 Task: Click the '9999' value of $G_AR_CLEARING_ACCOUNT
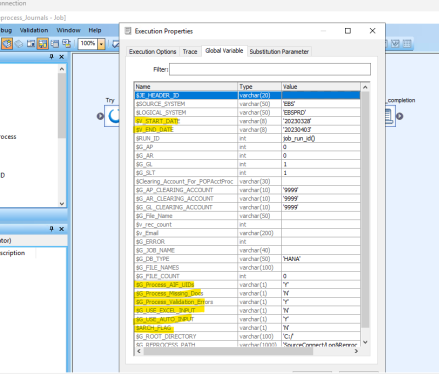coord(290,199)
